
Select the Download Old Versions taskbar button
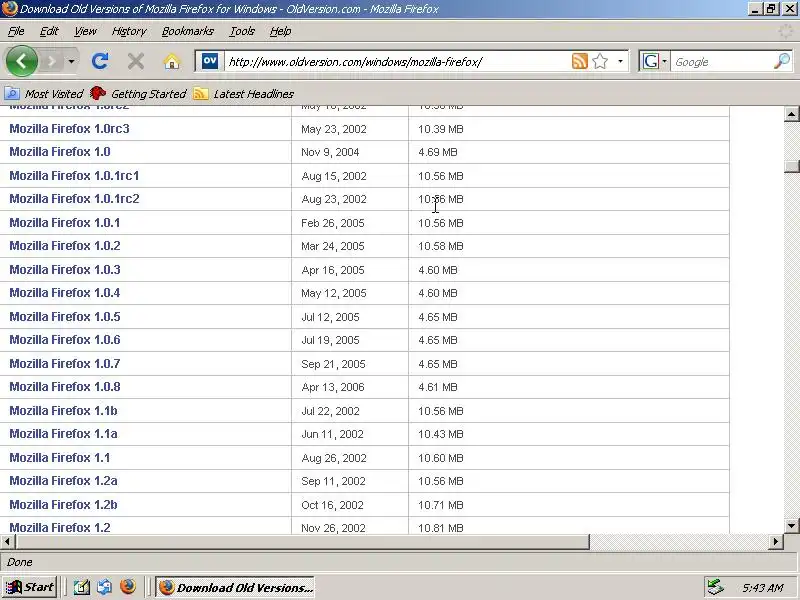pos(235,587)
